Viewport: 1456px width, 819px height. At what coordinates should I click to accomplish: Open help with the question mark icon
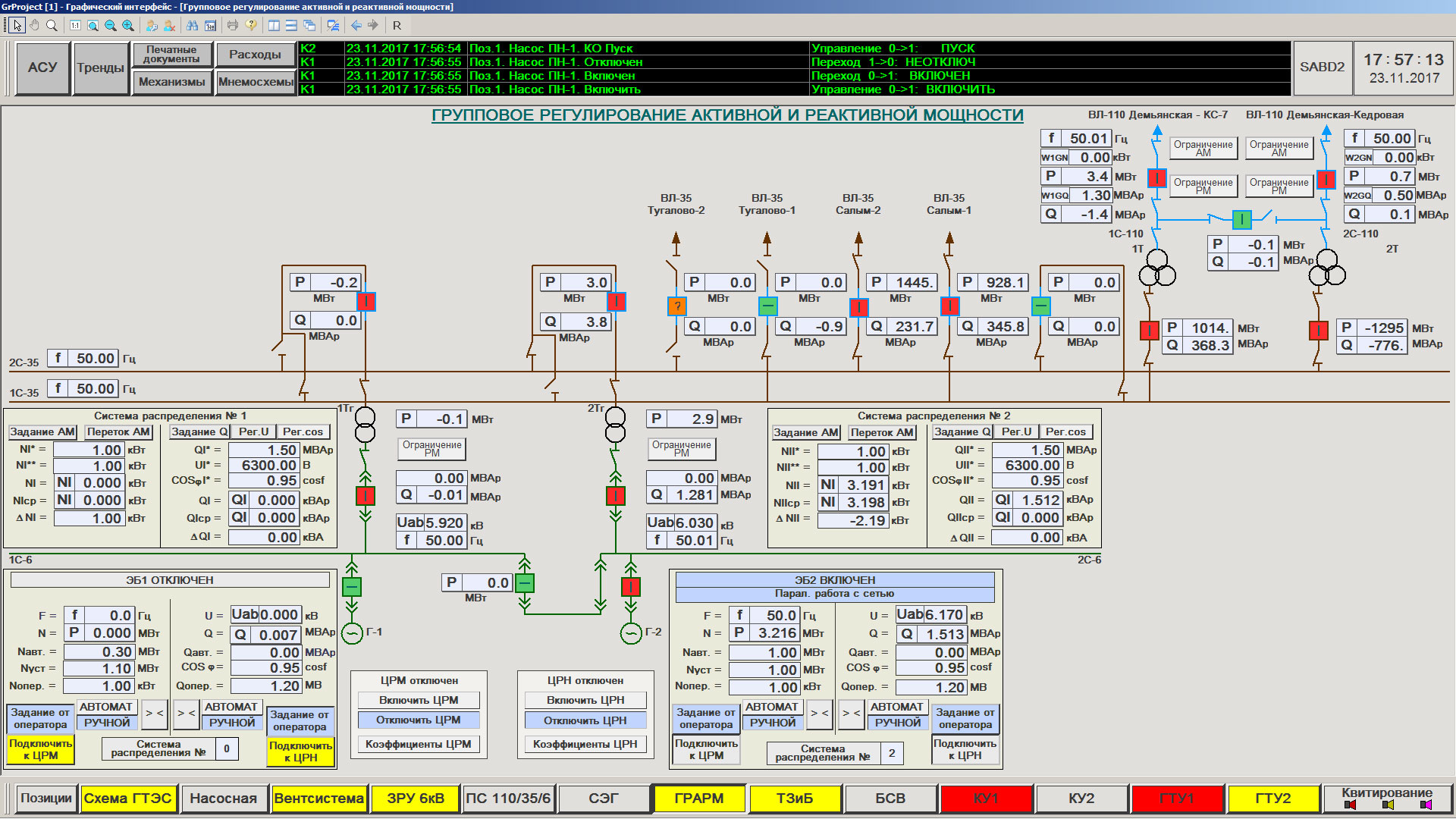point(251,25)
